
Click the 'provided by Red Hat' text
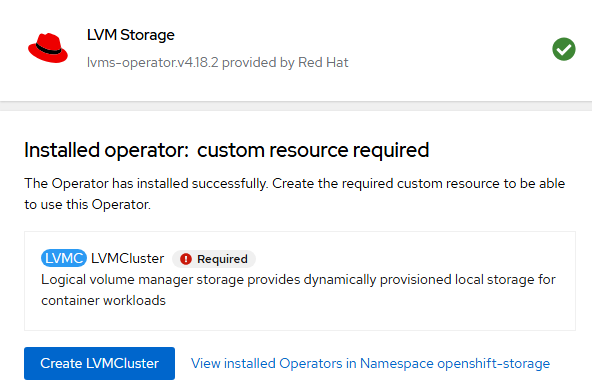(x=285, y=62)
